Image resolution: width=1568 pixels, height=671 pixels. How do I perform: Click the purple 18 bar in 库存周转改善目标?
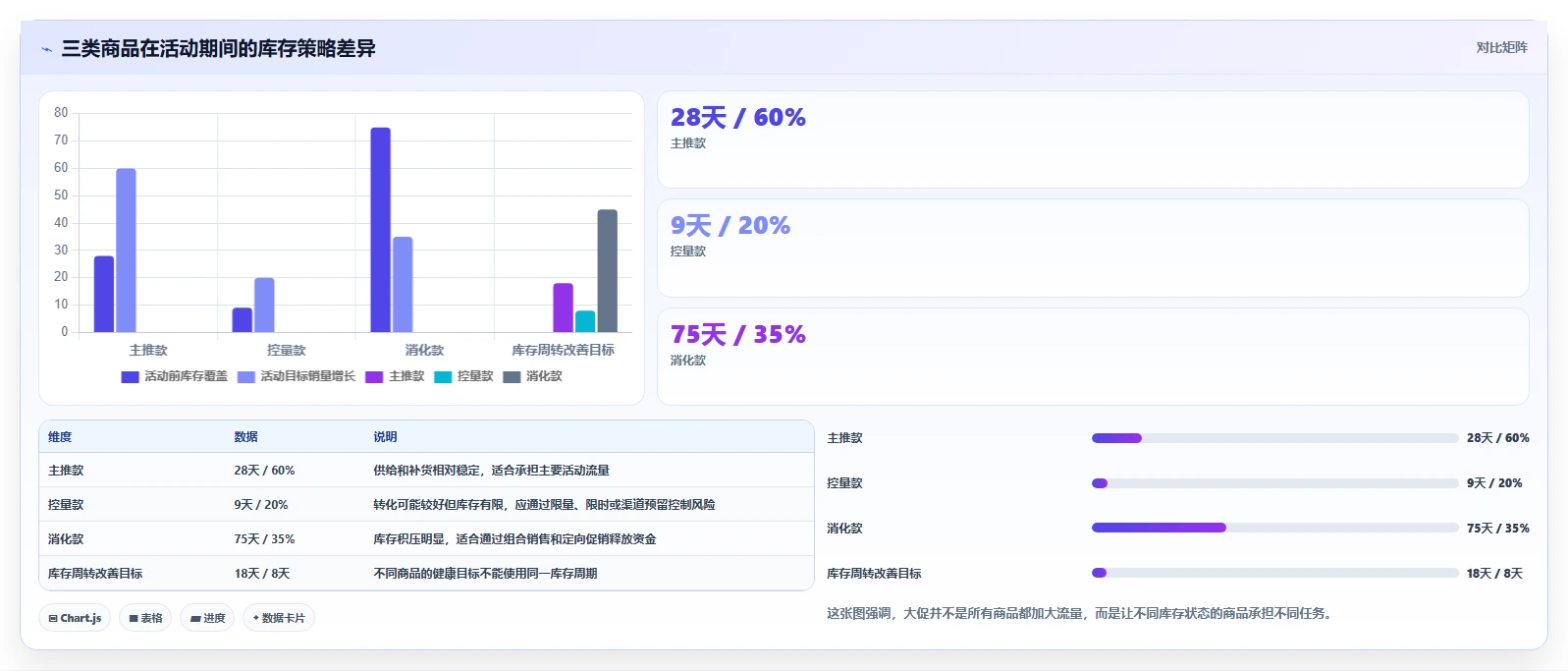[563, 308]
